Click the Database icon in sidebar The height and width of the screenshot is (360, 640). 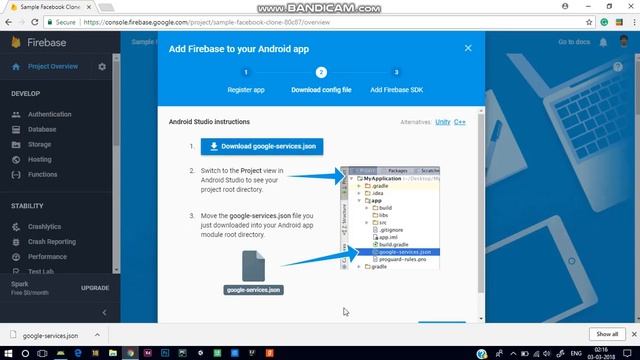click(x=16, y=130)
